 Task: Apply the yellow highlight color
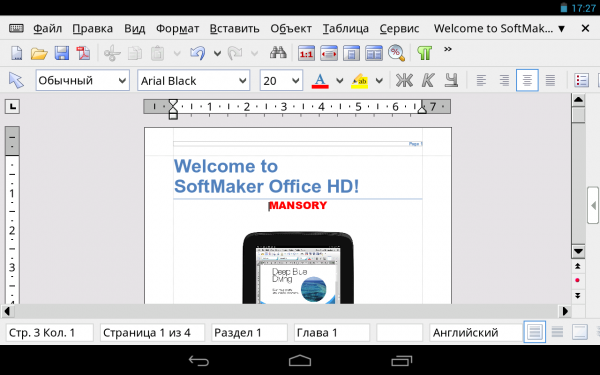359,80
